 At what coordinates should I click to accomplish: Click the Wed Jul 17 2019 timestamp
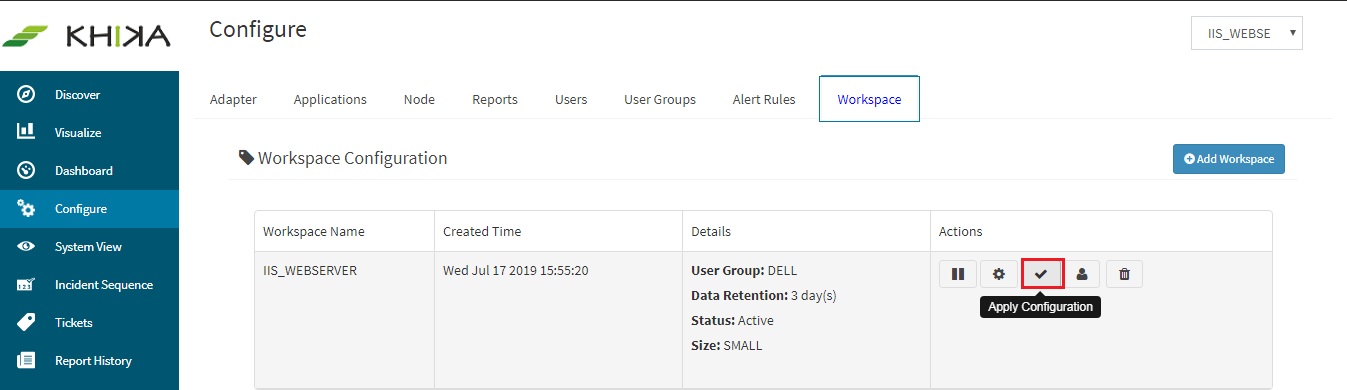tap(515, 270)
